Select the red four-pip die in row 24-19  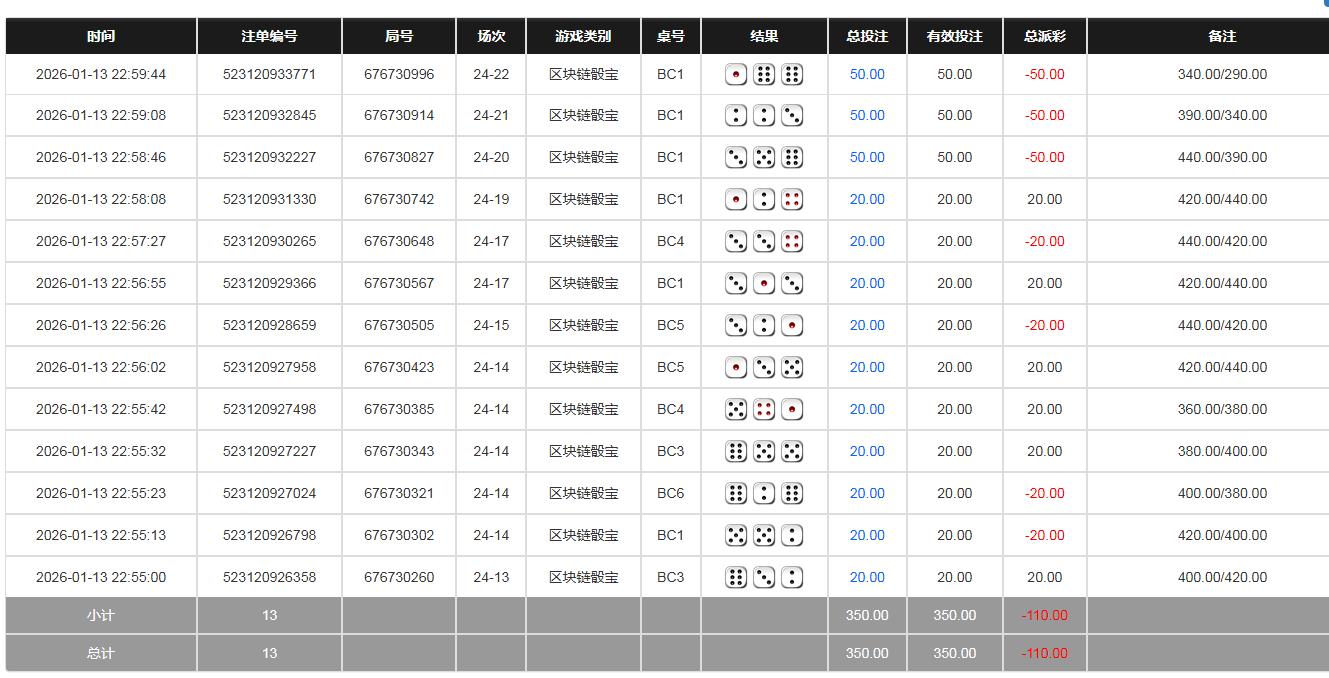[x=791, y=199]
